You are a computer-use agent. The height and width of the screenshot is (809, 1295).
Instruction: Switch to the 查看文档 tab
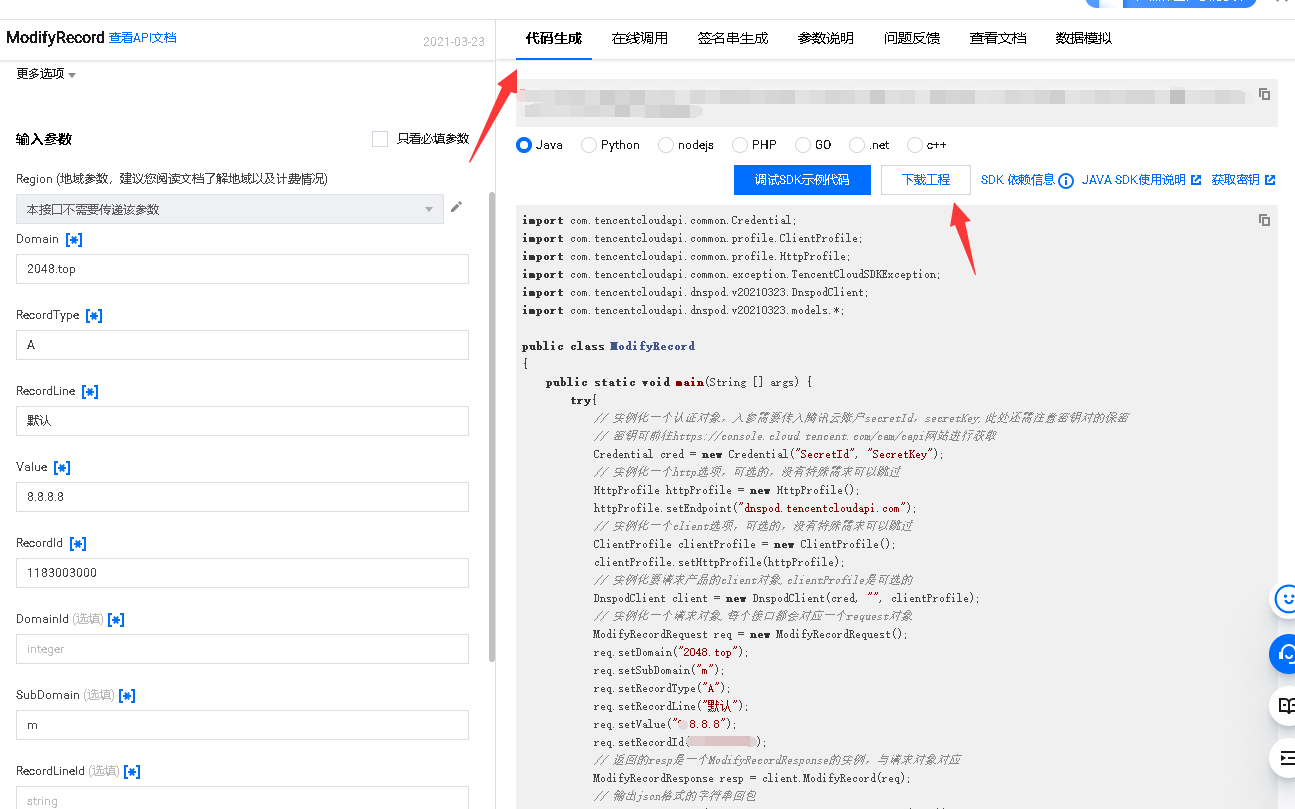pos(998,38)
